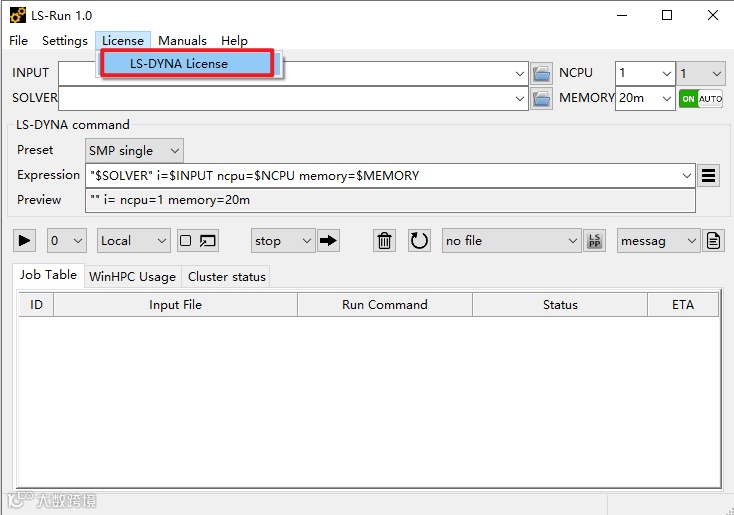Toggle the memory ON AUTO switch
The height and width of the screenshot is (515, 734).
pos(701,99)
